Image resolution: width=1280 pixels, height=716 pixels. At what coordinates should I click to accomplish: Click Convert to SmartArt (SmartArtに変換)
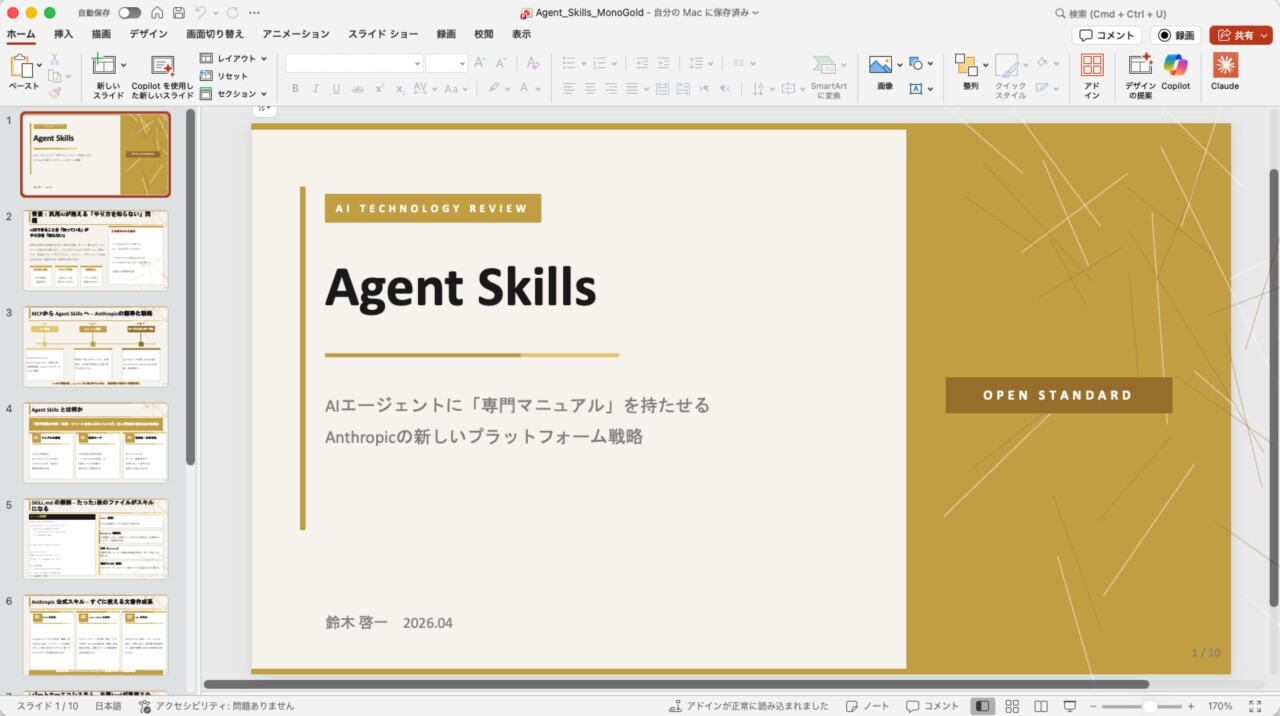pyautogui.click(x=828, y=77)
